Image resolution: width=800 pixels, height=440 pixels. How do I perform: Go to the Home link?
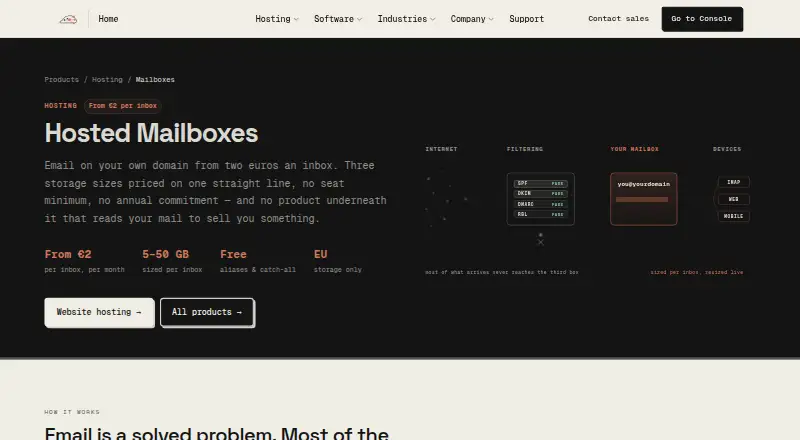pyautogui.click(x=108, y=19)
